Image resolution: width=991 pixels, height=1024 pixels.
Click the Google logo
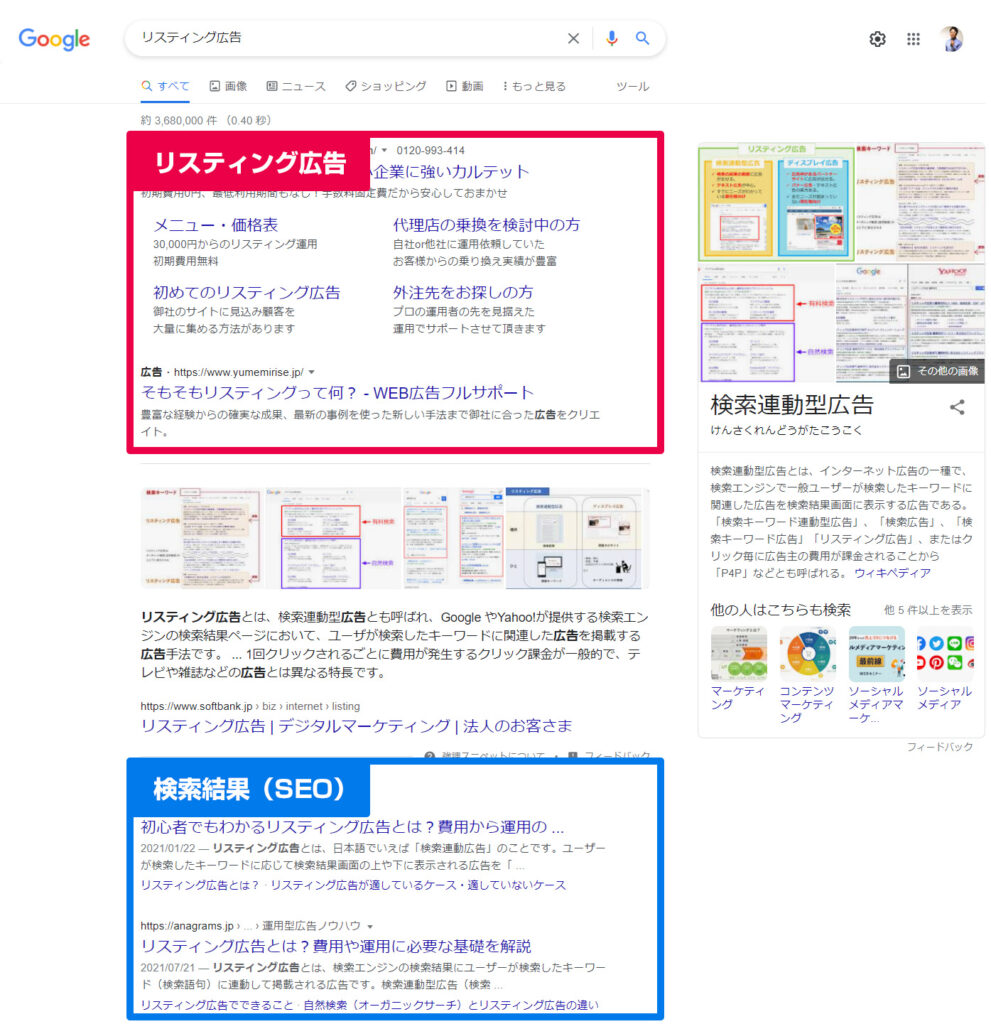(54, 39)
